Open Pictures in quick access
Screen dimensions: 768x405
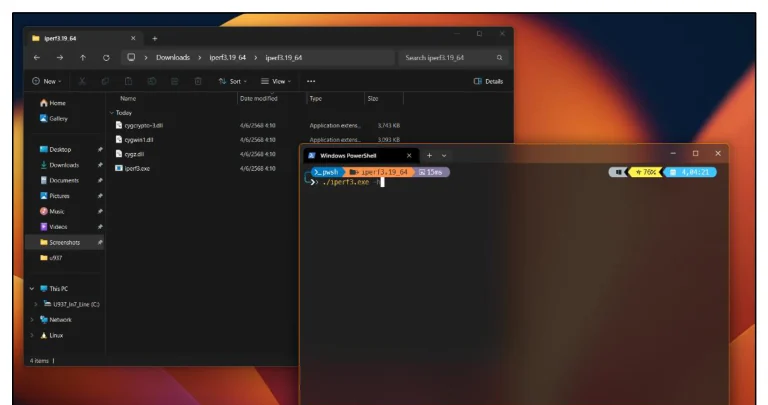[x=59, y=196]
